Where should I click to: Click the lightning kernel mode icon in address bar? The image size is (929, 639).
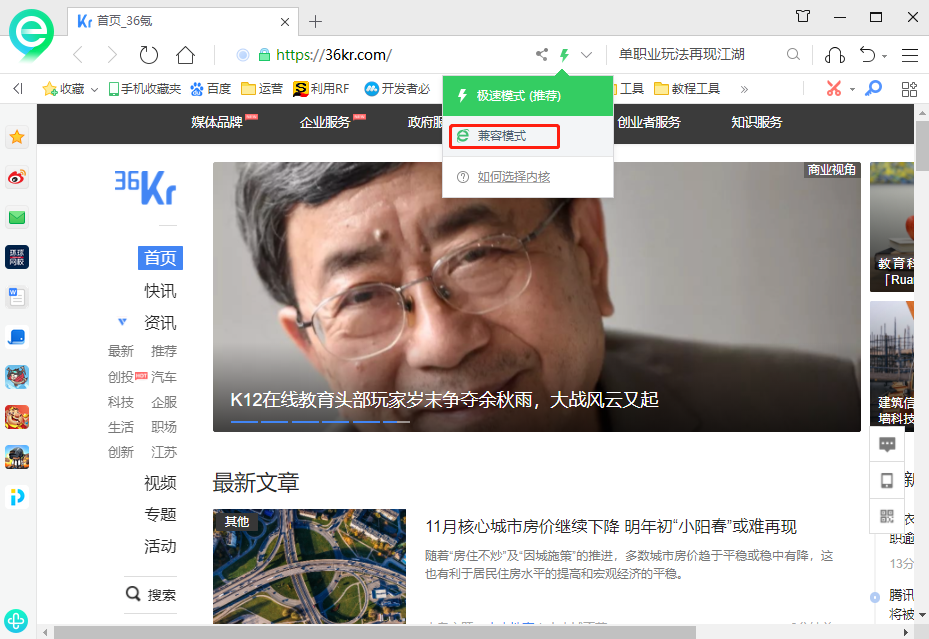pos(564,55)
